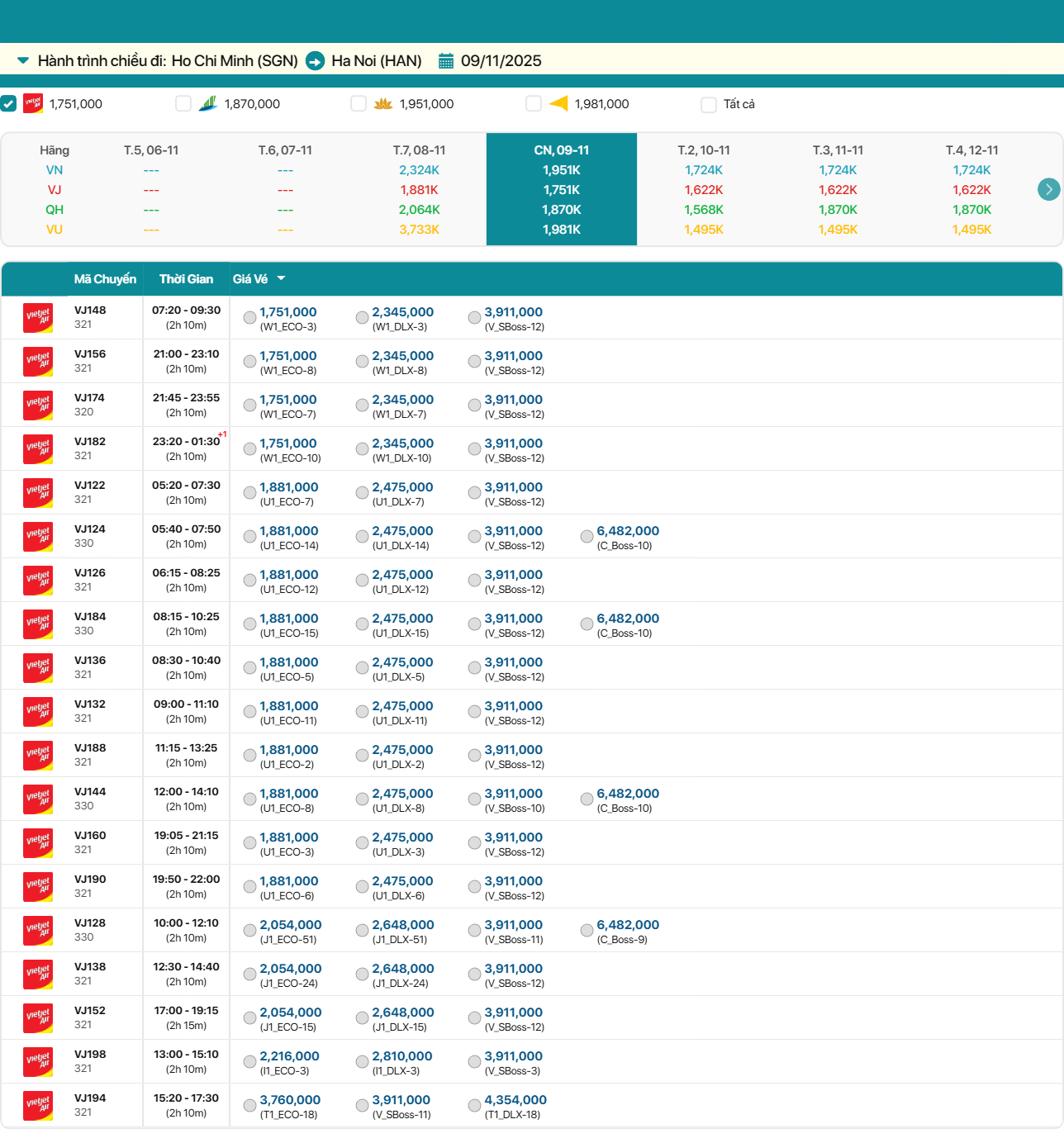This screenshot has height=1143, width=1064.
Task: Uncheck the Vietjet 1,751,000 airline checkbox
Action: [8, 103]
